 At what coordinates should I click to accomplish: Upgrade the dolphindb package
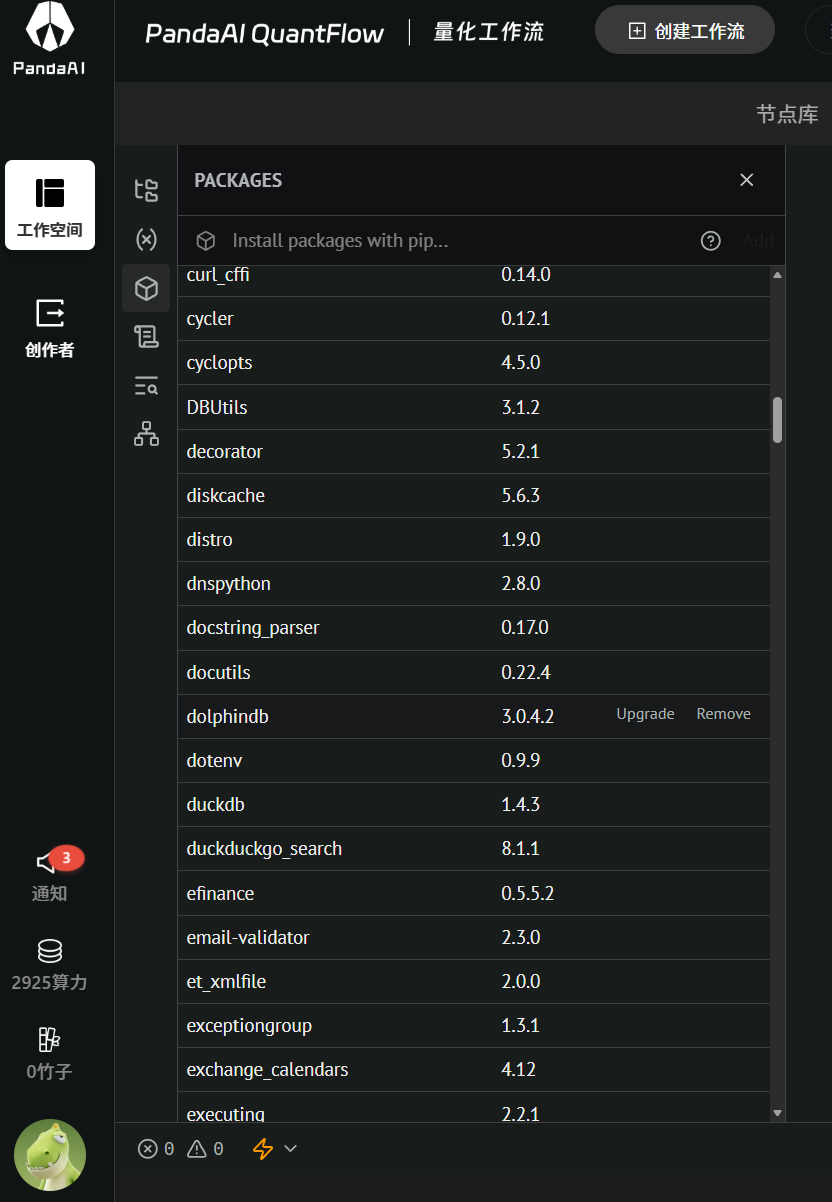(645, 714)
